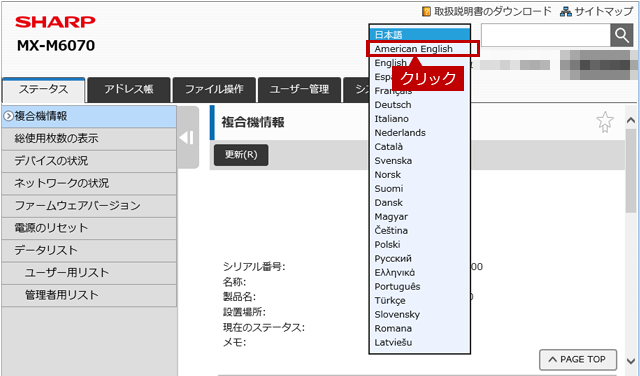Choose Magyar from the language list
Screen dimensions: 640x376
tap(420, 217)
